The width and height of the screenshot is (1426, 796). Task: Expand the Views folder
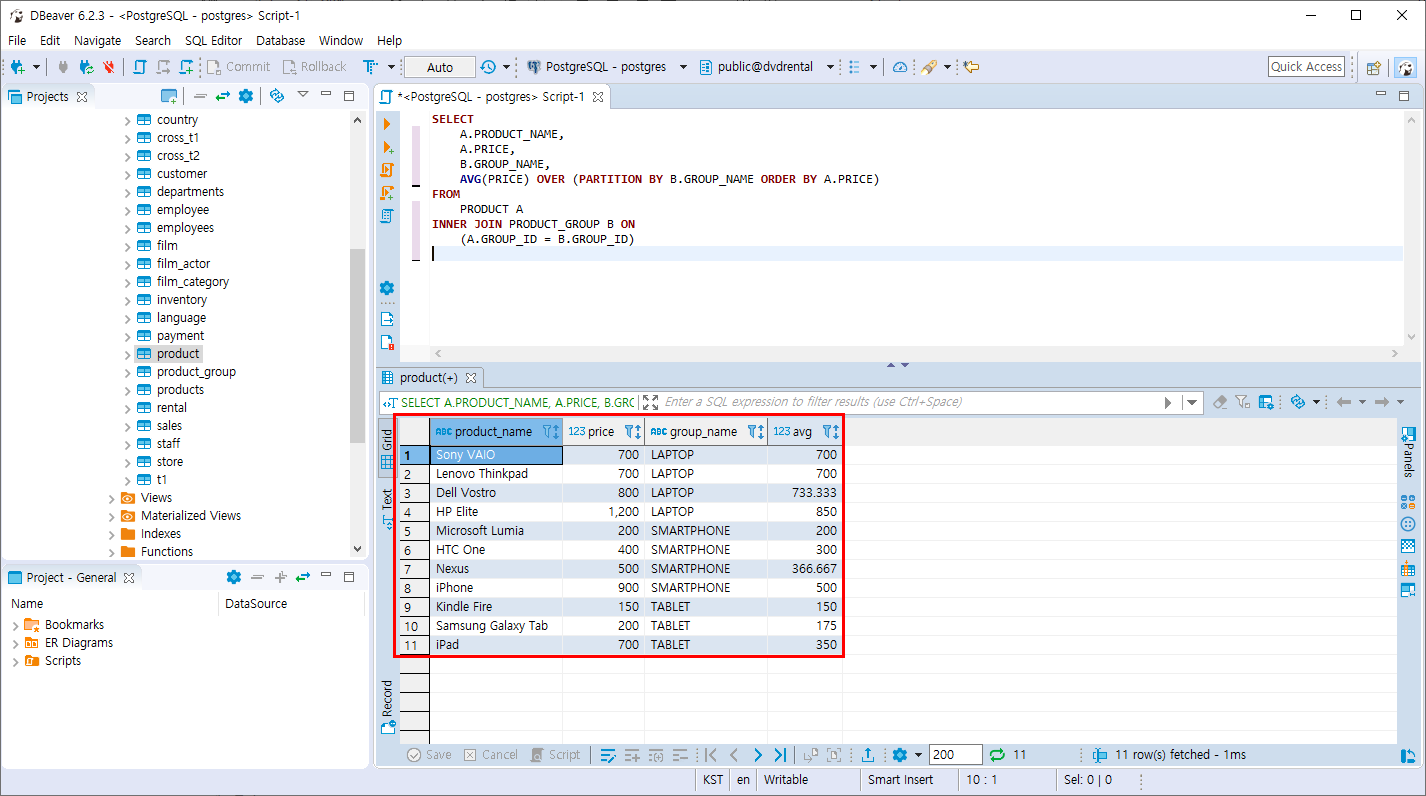pyautogui.click(x=111, y=498)
